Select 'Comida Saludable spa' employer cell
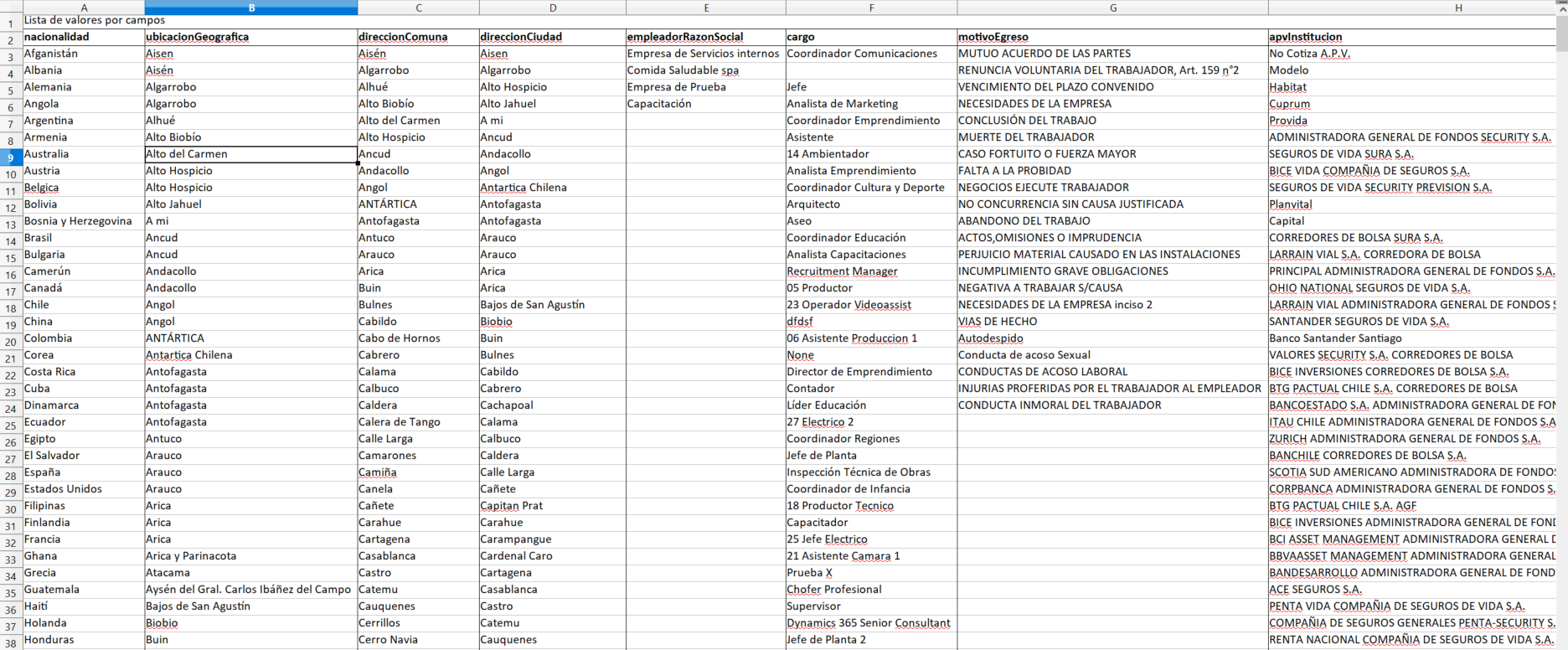Viewport: 1568px width, 650px height. click(x=706, y=70)
